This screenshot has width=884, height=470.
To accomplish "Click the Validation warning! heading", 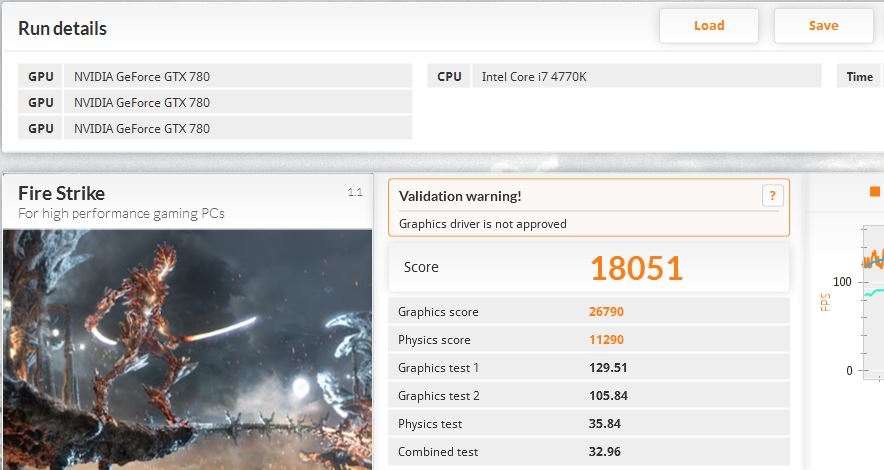I will click(x=460, y=196).
